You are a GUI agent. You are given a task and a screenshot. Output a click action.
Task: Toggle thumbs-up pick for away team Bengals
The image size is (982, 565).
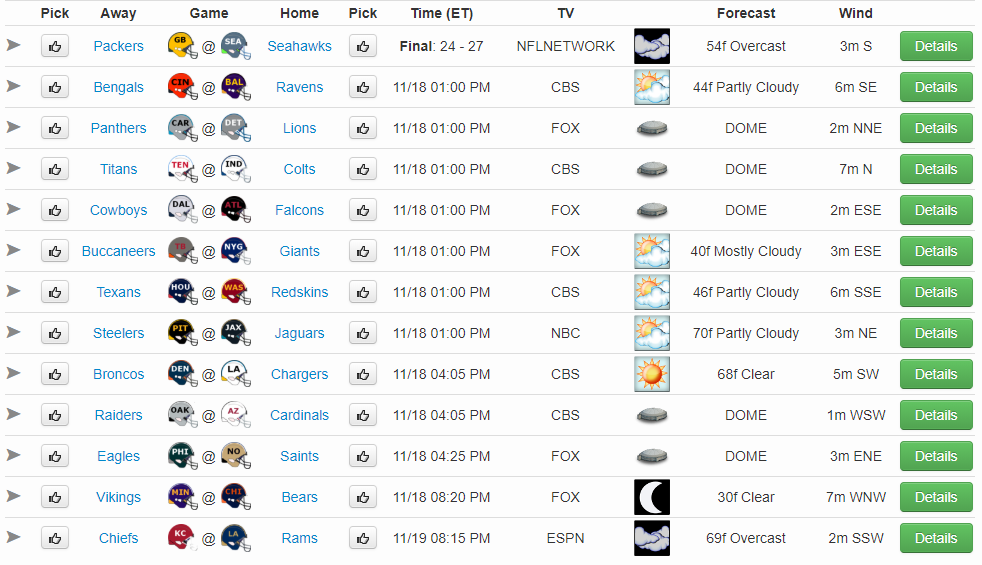[x=55, y=87]
